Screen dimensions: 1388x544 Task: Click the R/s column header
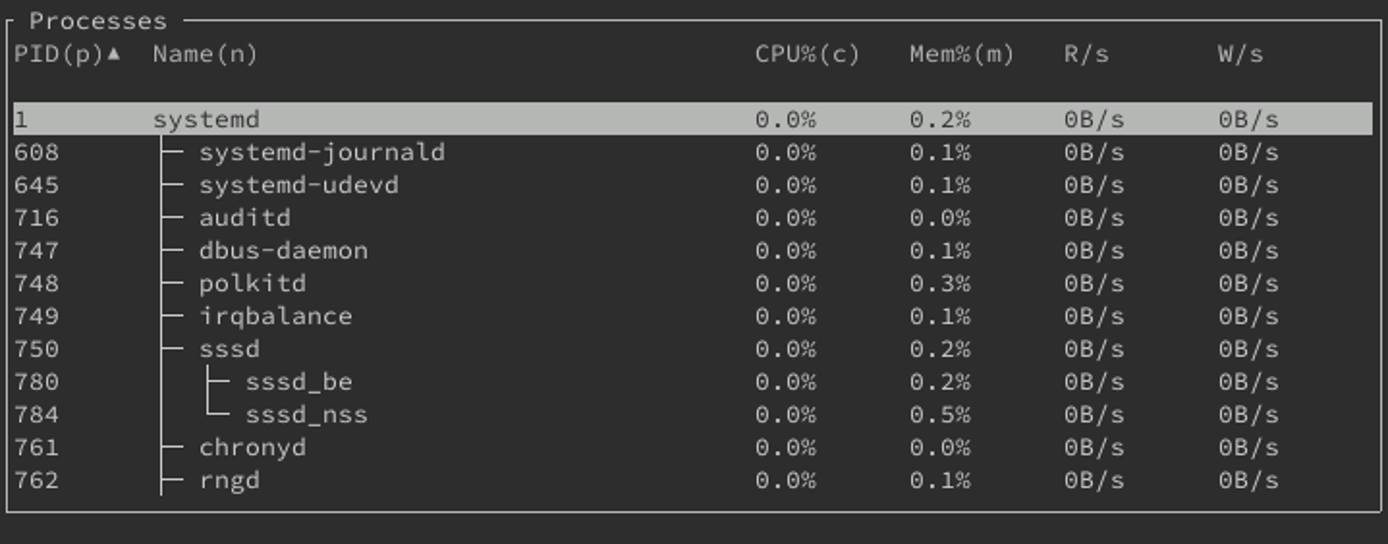point(1086,54)
